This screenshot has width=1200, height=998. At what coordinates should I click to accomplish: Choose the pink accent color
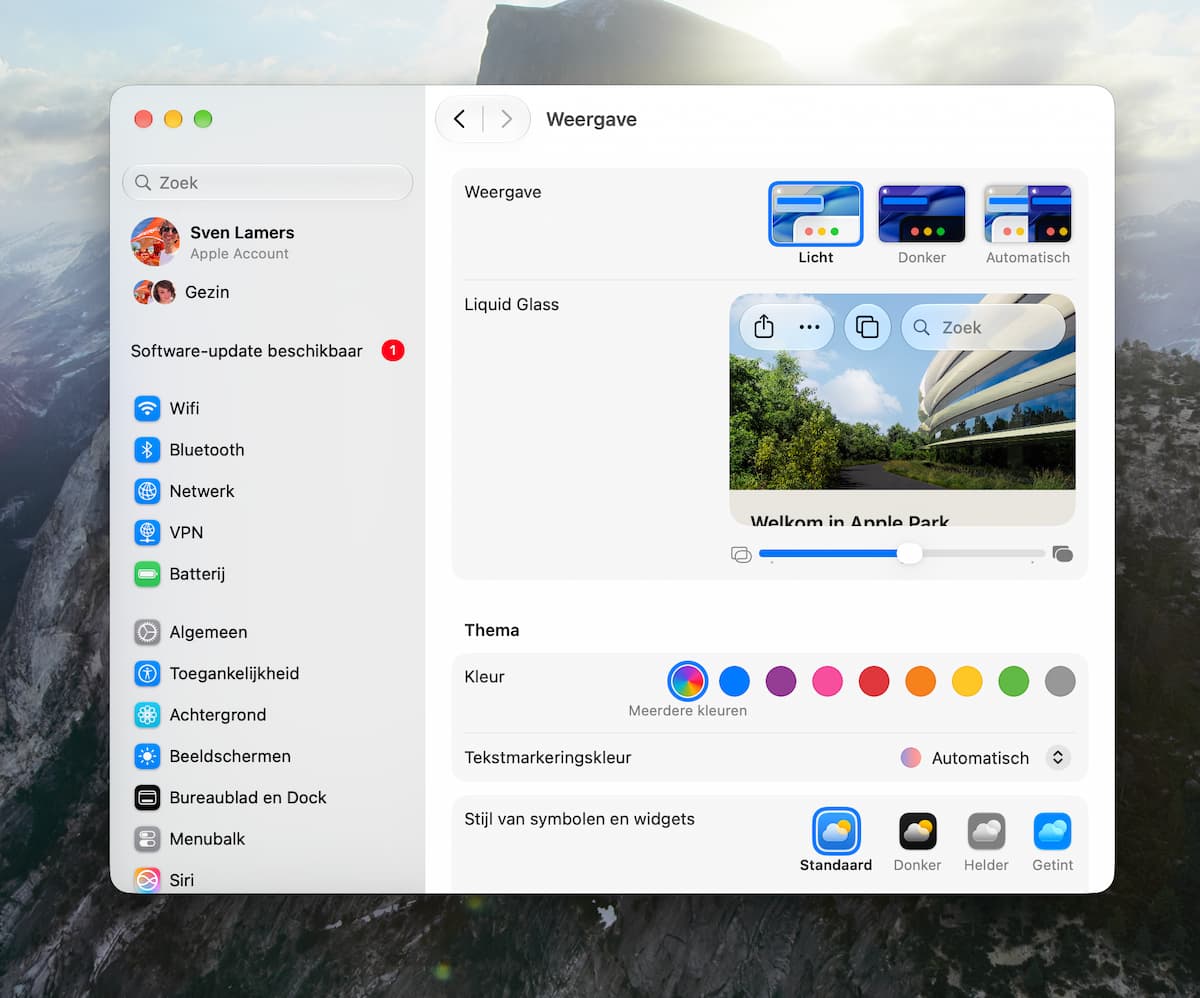(x=827, y=682)
